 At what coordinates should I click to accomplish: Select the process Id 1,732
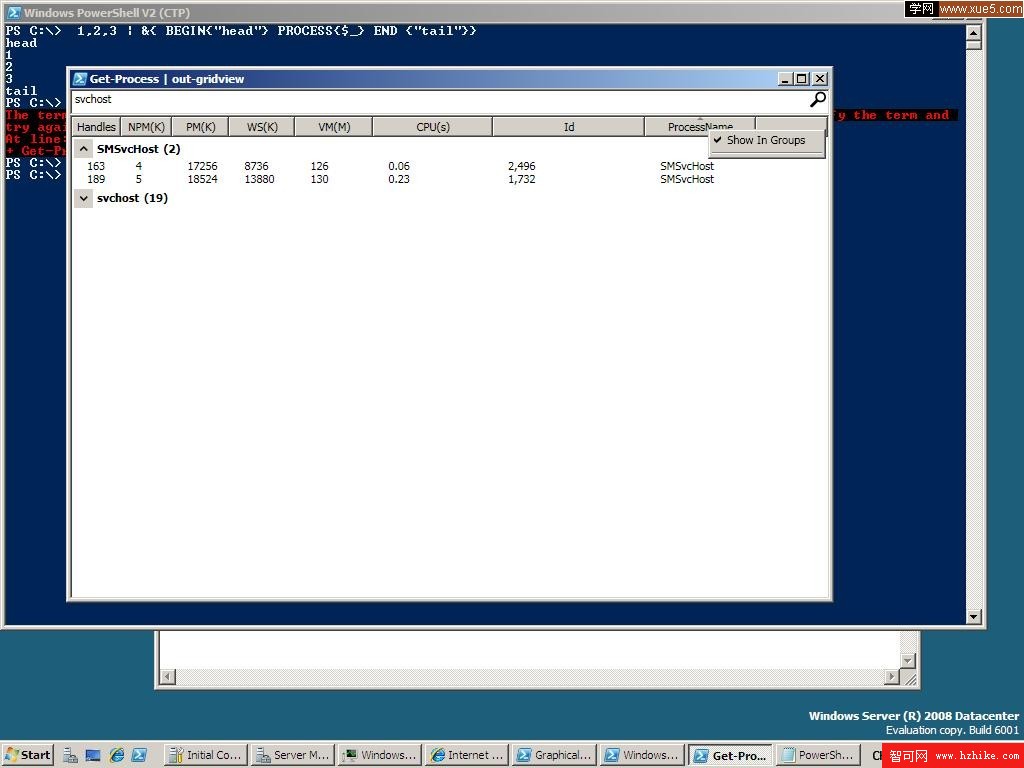pos(522,179)
